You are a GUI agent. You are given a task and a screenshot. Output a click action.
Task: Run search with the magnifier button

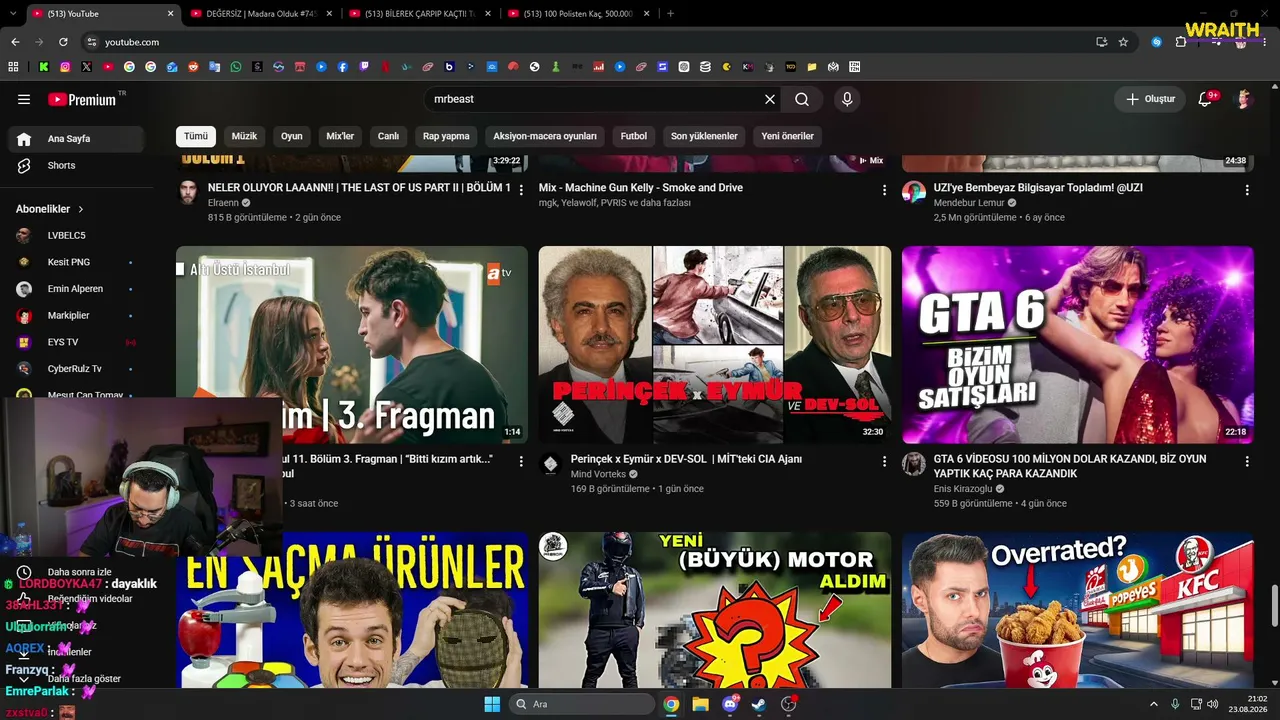pos(802,99)
